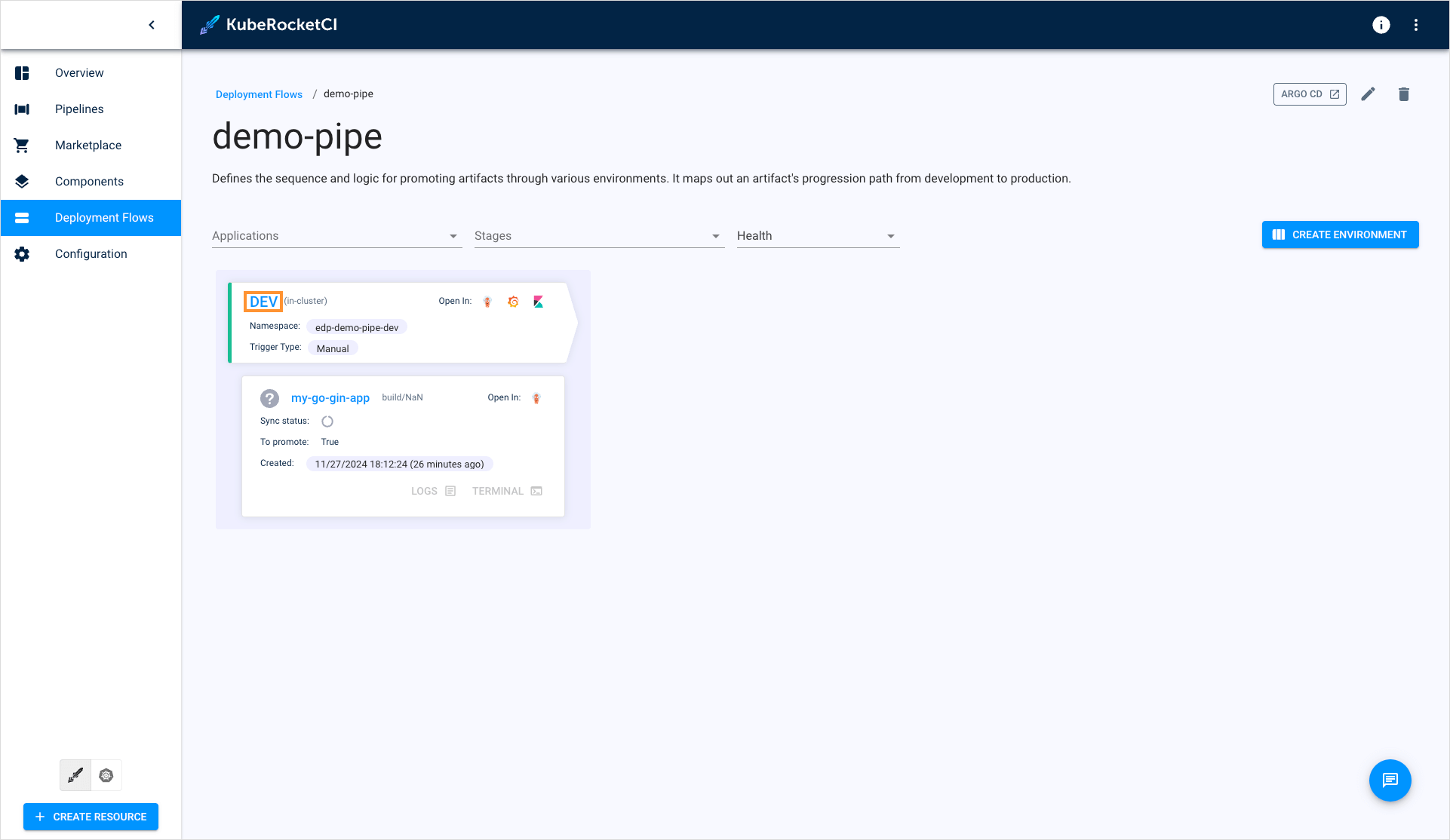Click the orange open icon on my-go-gin-app

click(536, 398)
